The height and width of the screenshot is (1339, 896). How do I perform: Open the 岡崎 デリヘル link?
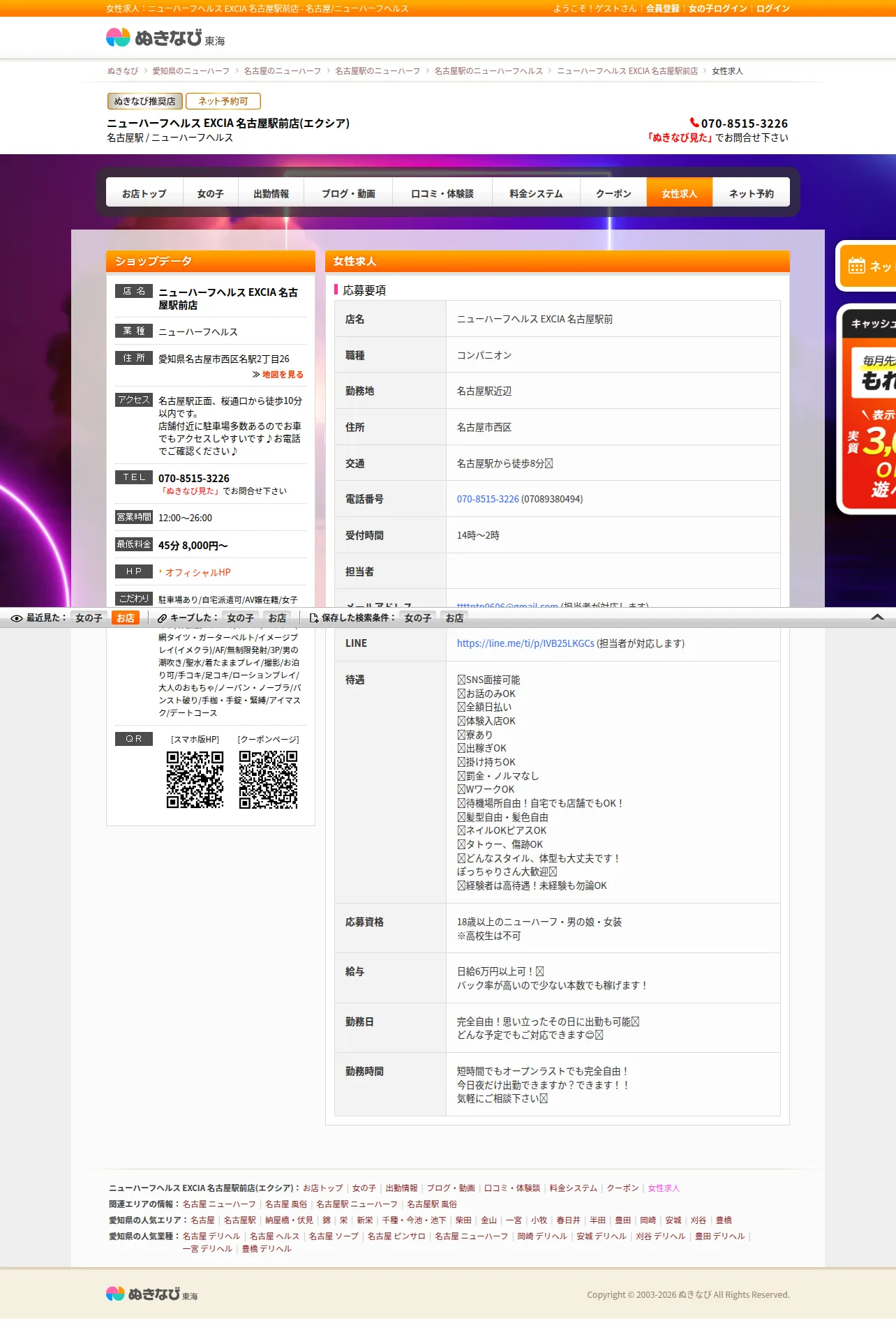tap(542, 1236)
